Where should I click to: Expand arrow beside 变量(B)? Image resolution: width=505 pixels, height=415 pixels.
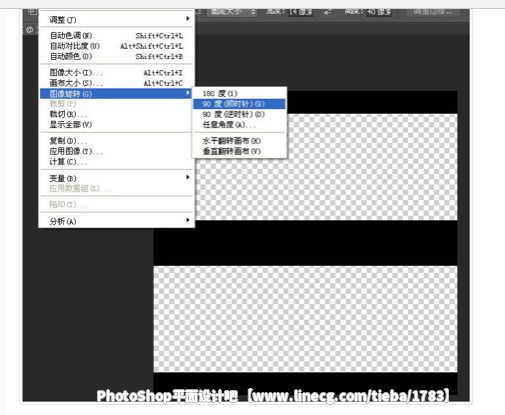coord(188,177)
